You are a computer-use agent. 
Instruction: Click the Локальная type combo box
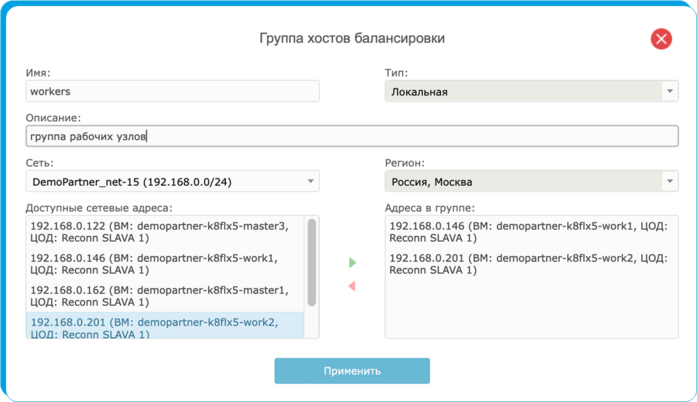point(532,91)
